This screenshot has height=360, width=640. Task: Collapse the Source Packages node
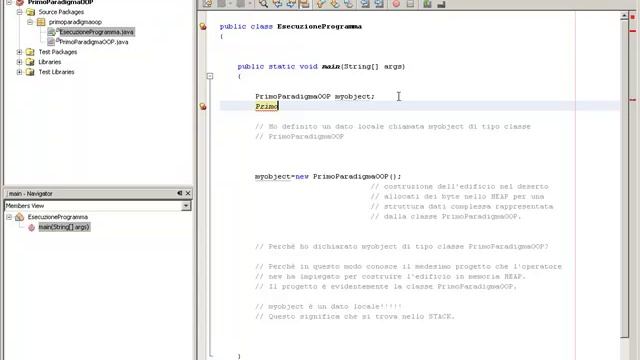coord(19,12)
